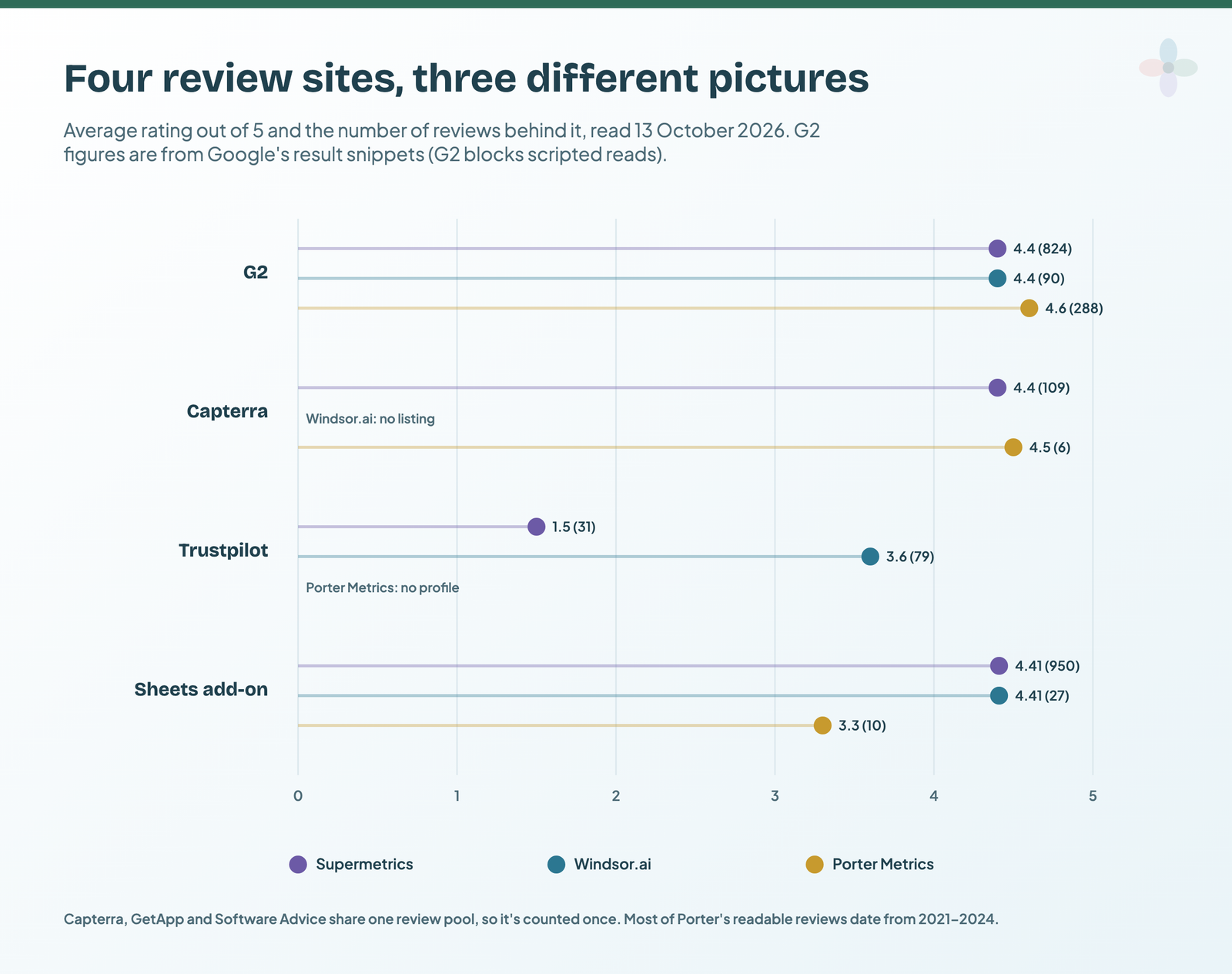Click the 4.4 (90) data point dot
The height and width of the screenshot is (974, 1232).
coord(997,279)
